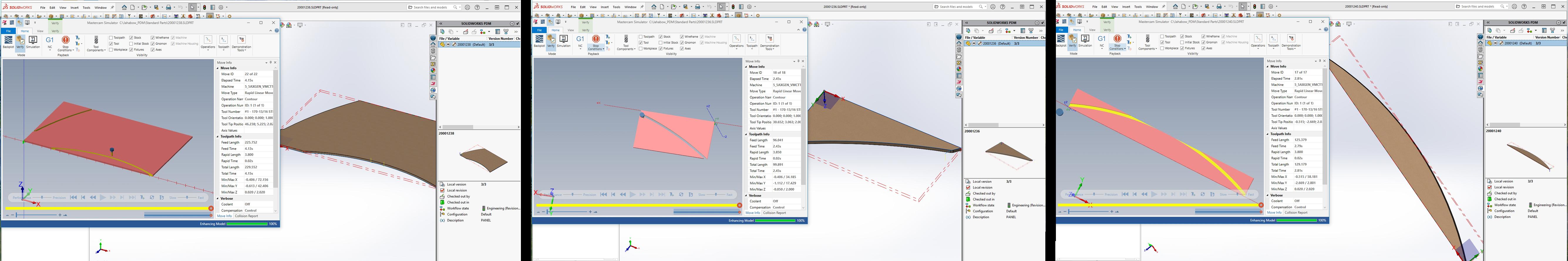Image resolution: width=1568 pixels, height=261 pixels.
Task: Collapse Verbose section in the 20001238 Move Info panel
Action: [218, 198]
